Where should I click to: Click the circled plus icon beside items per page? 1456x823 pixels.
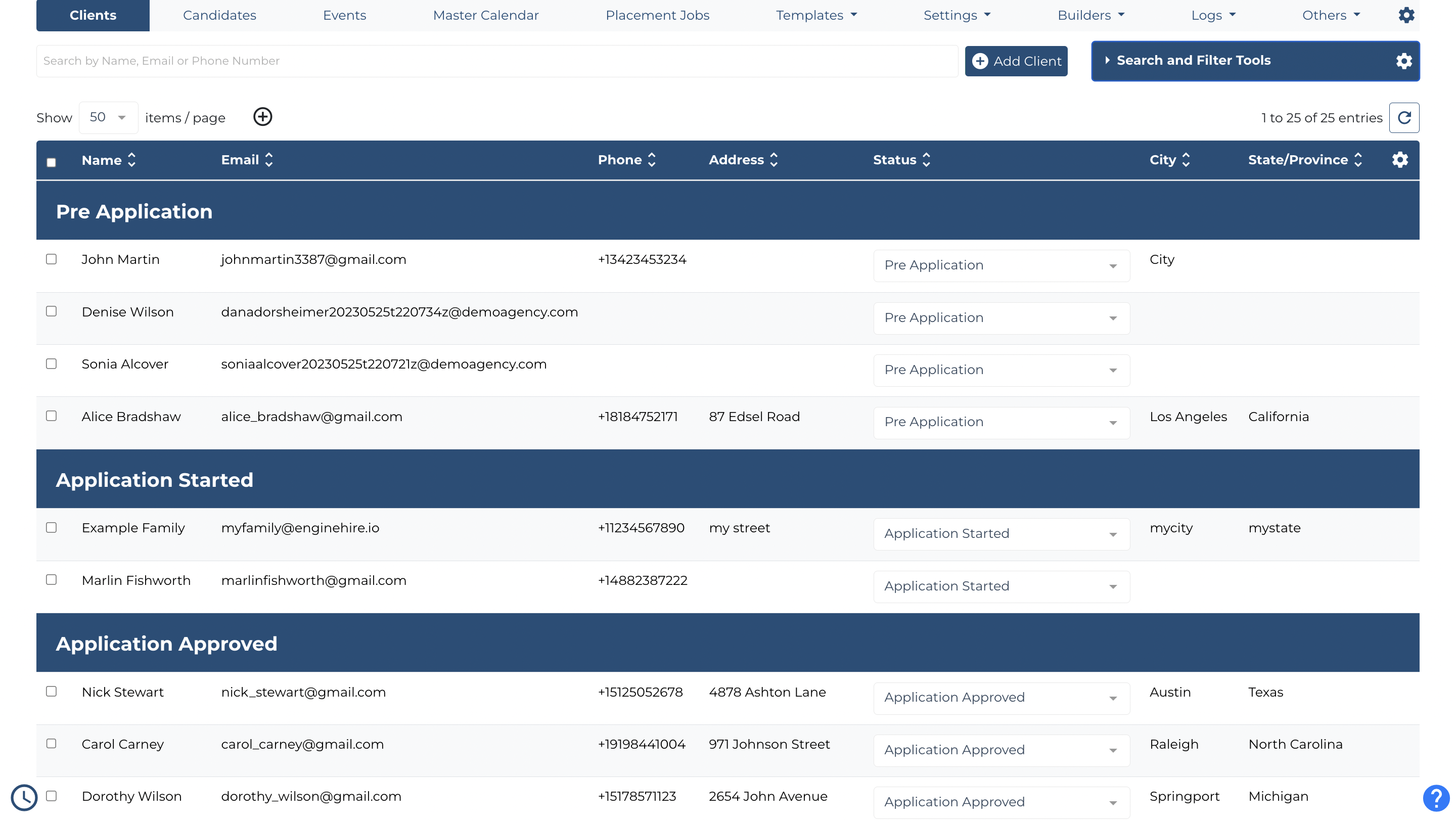(x=263, y=117)
